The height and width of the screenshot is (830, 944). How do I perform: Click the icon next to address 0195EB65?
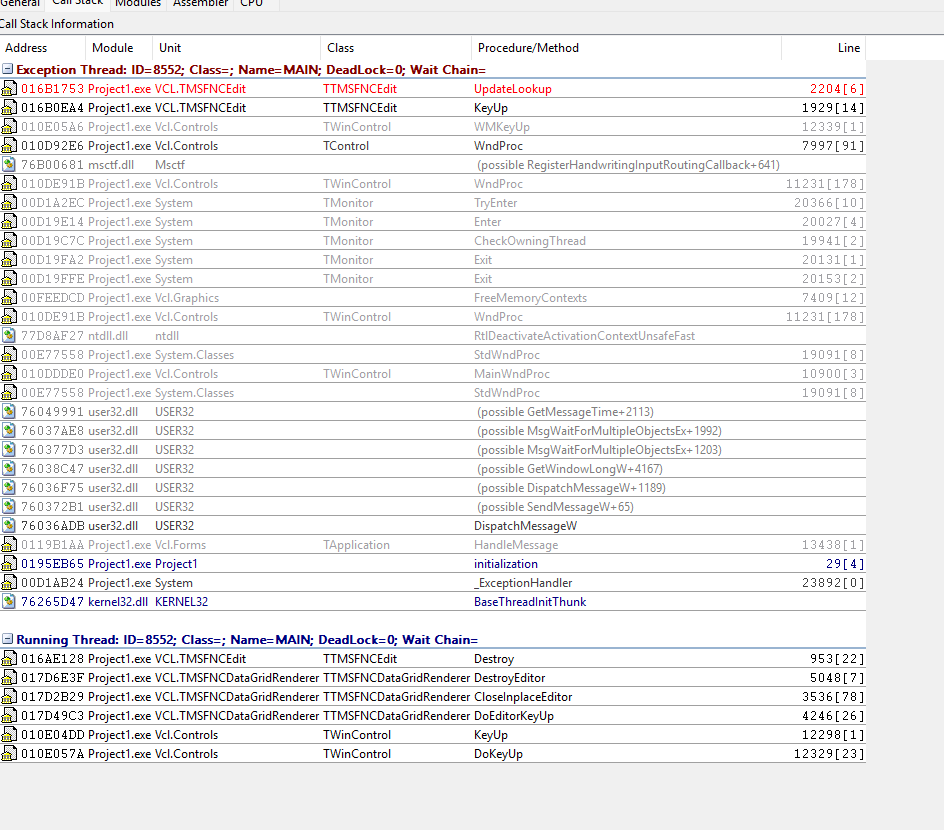coord(9,564)
